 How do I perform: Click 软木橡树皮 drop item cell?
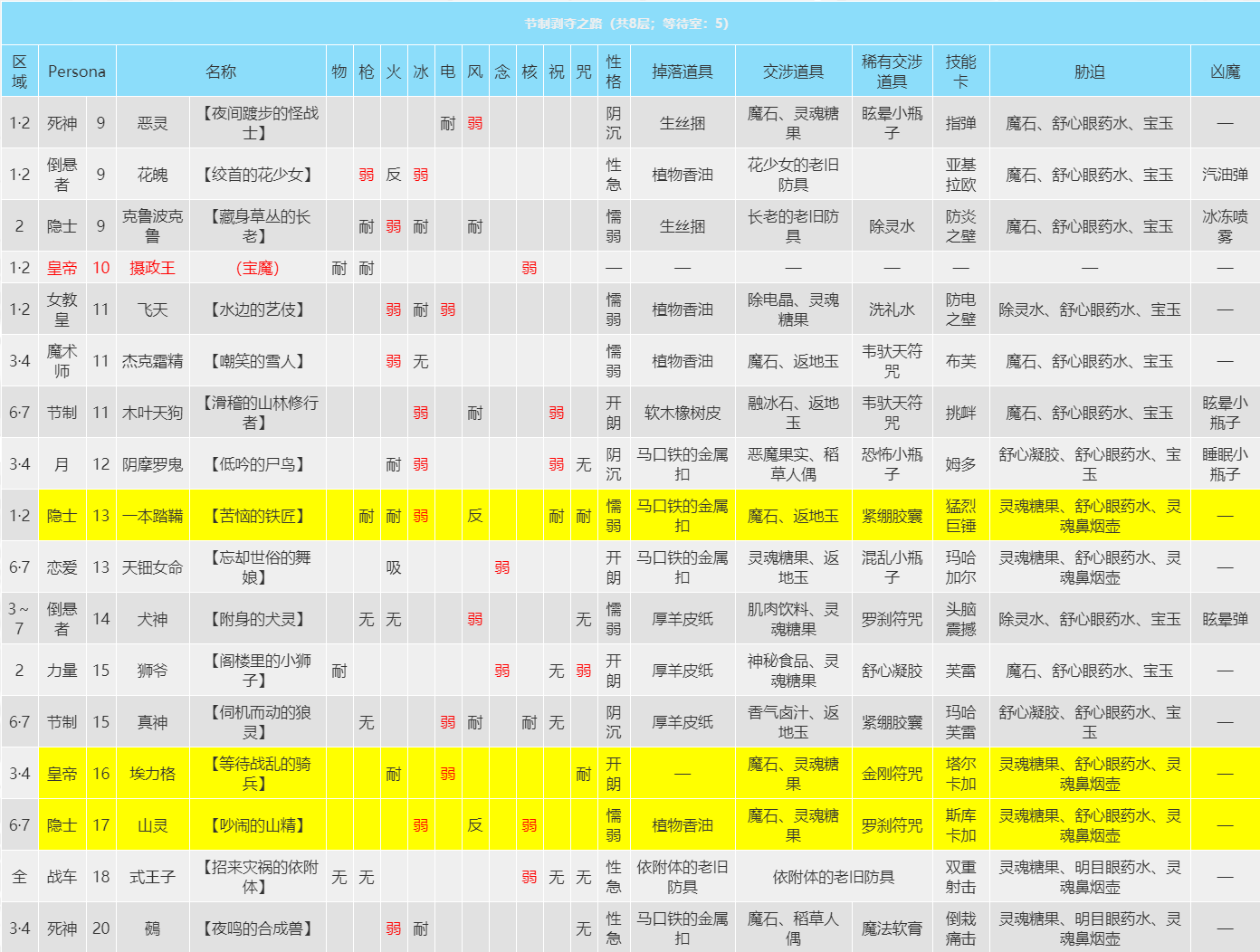[x=682, y=413]
